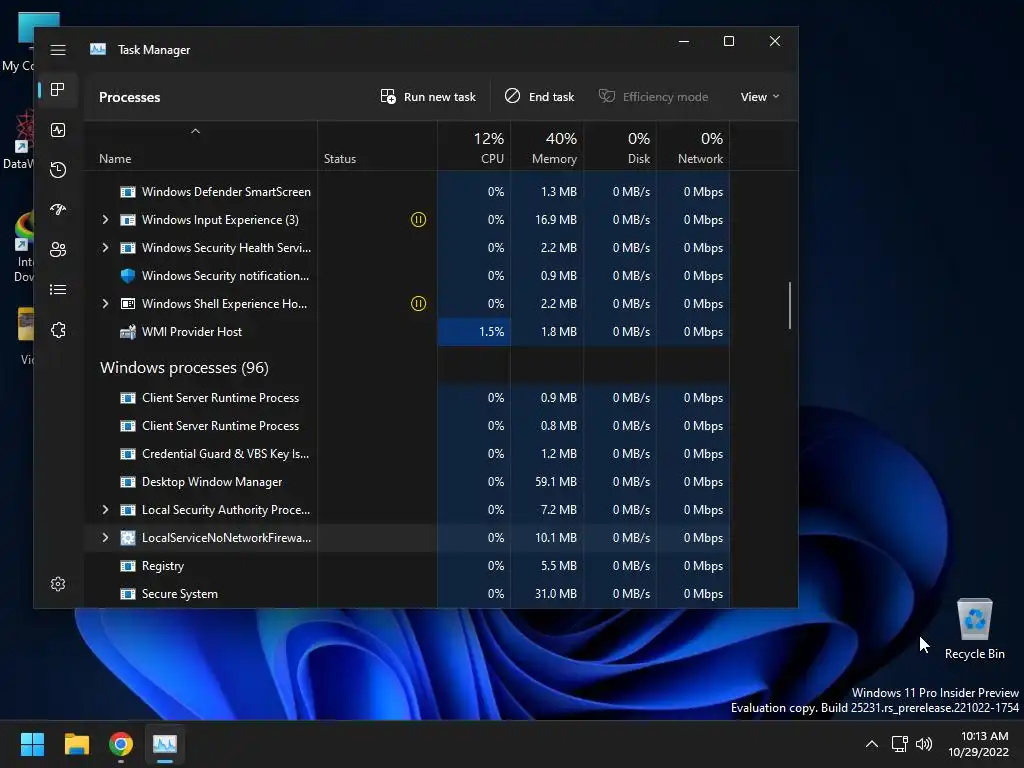The image size is (1024, 768).
Task: Expand LocalServiceNoNetworkFirewall row
Action: 105,537
